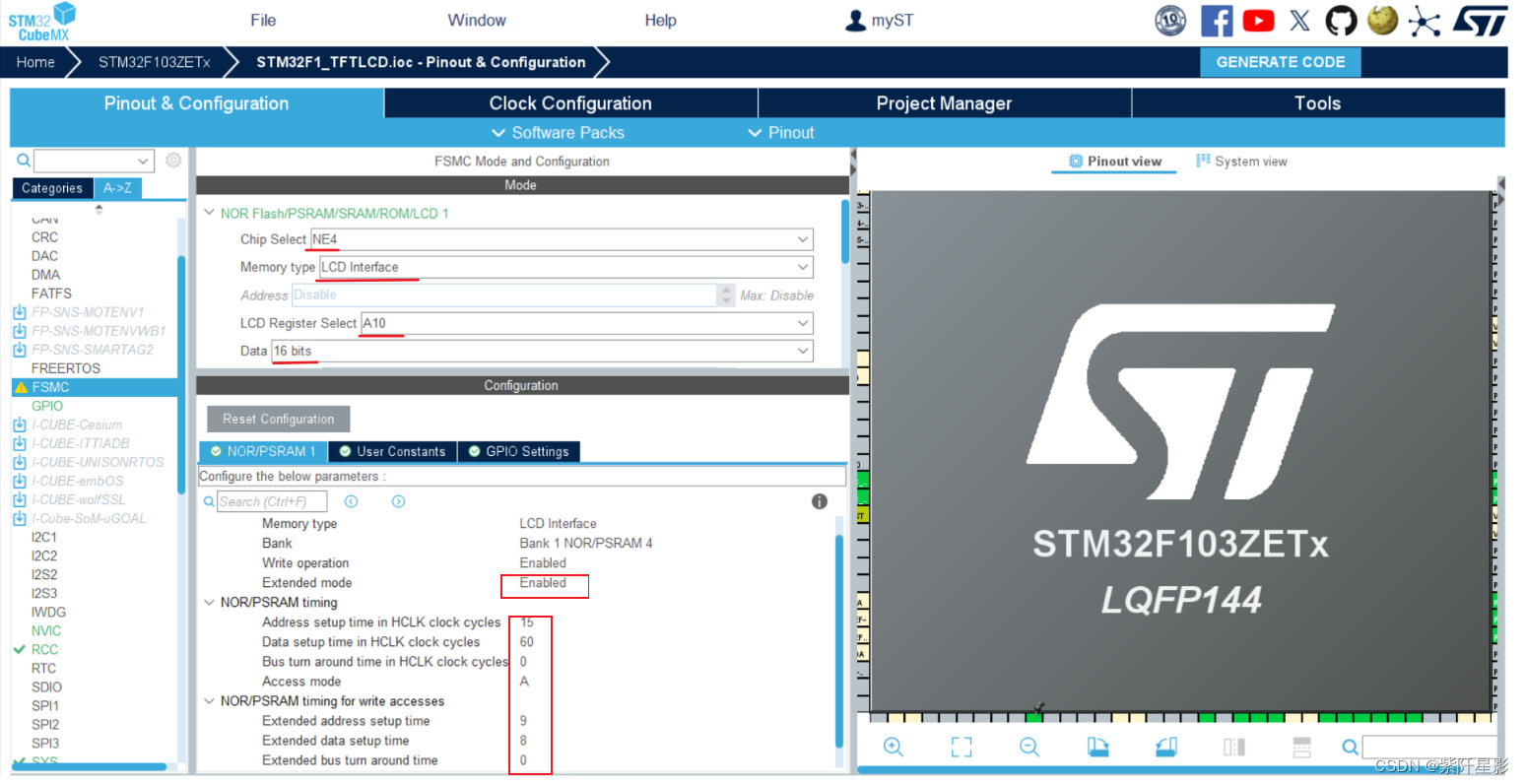Open the Chip Select dropdown showing NE4
This screenshot has height=784, width=1525.
pos(562,239)
